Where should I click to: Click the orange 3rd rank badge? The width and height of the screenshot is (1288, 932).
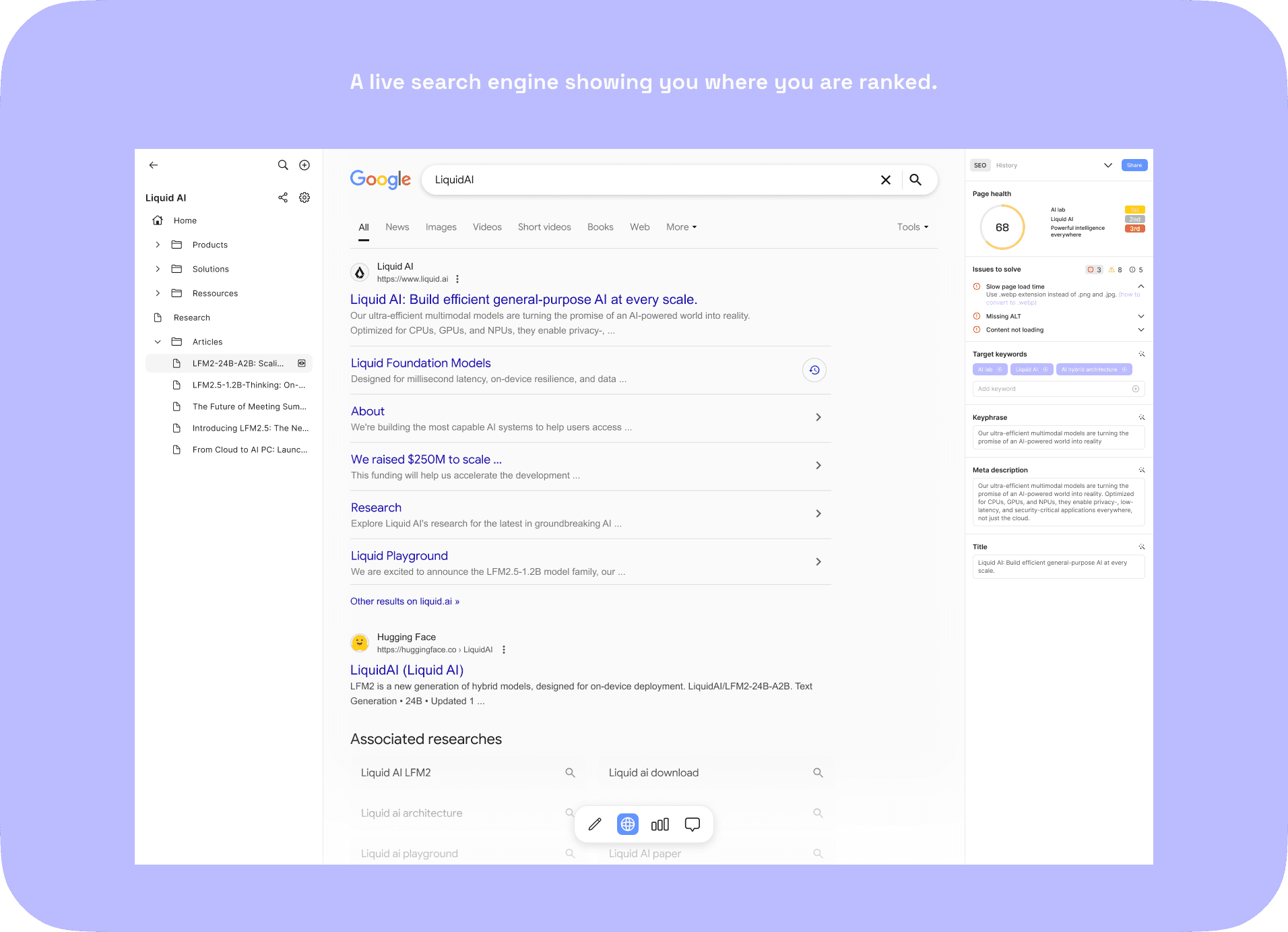coord(1135,228)
